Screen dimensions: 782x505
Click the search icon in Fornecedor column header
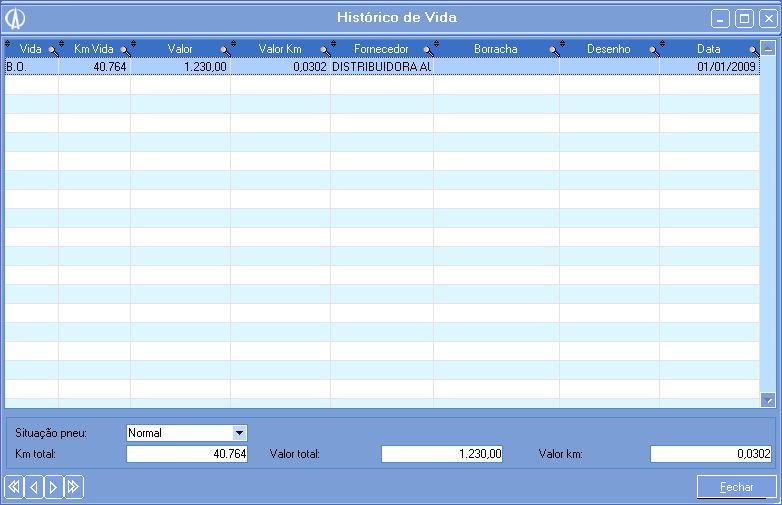tap(427, 49)
